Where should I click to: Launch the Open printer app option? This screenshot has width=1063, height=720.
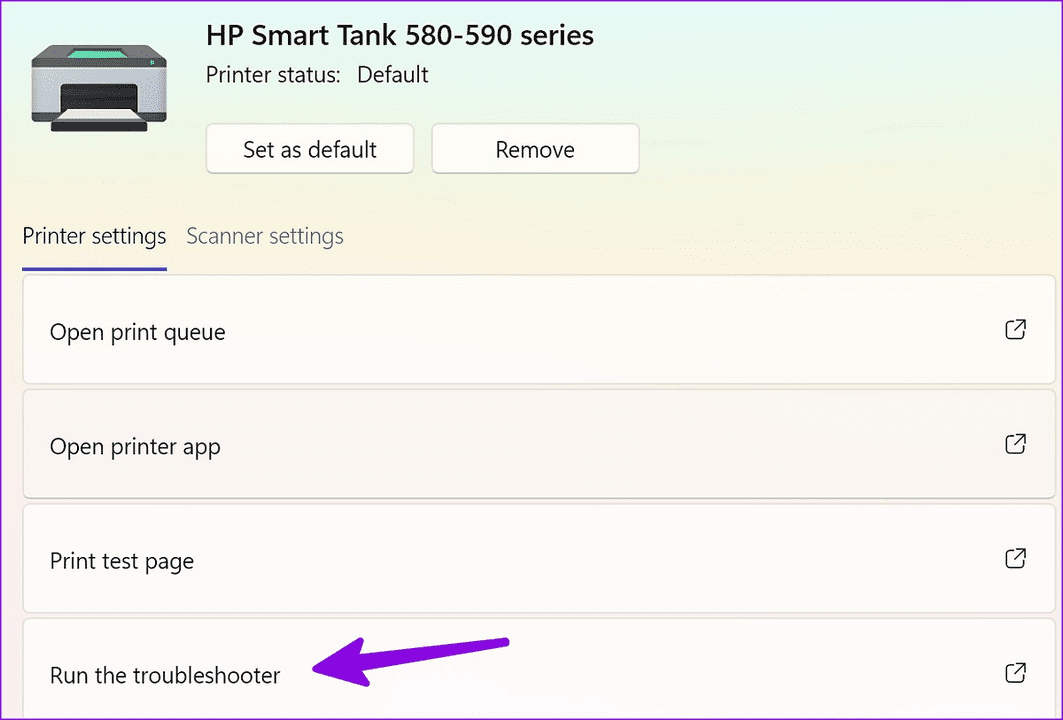click(x=135, y=446)
